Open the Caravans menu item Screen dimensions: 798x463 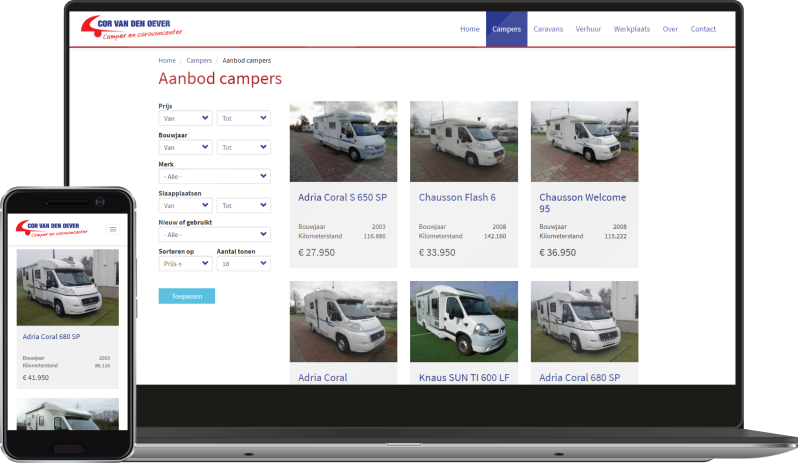[548, 29]
